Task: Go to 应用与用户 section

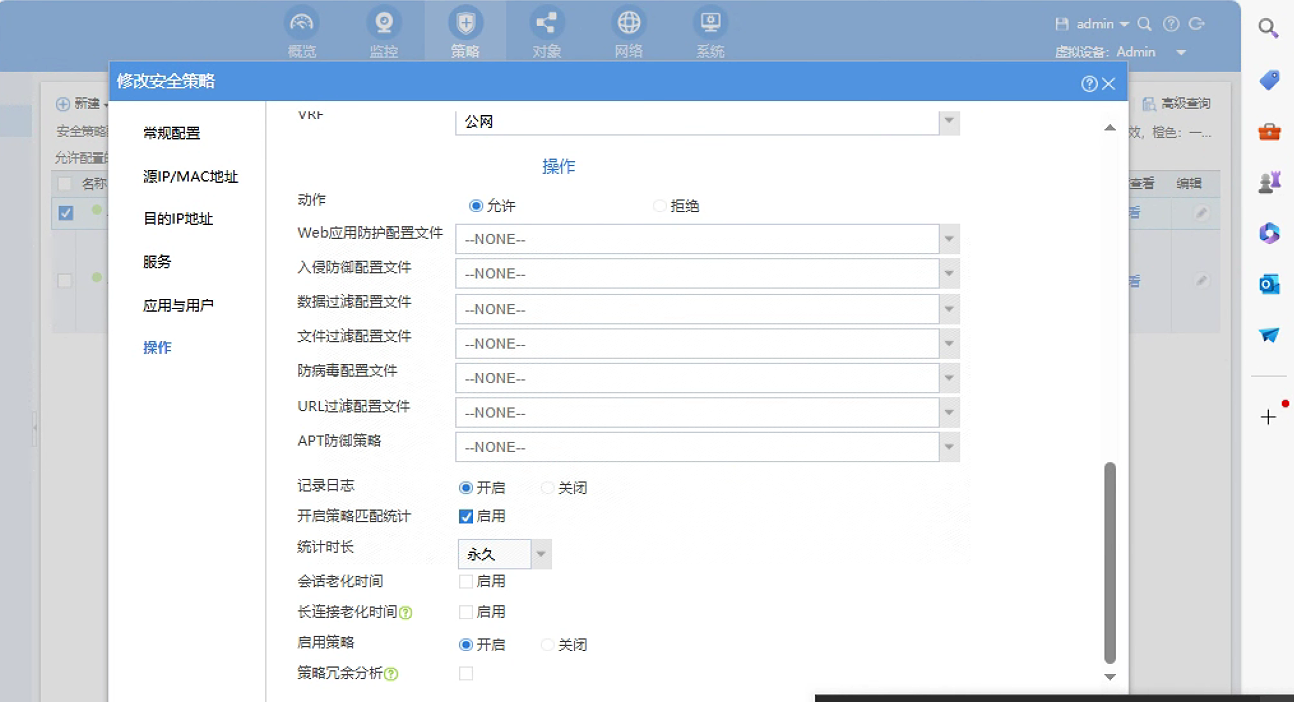Action: tap(178, 305)
